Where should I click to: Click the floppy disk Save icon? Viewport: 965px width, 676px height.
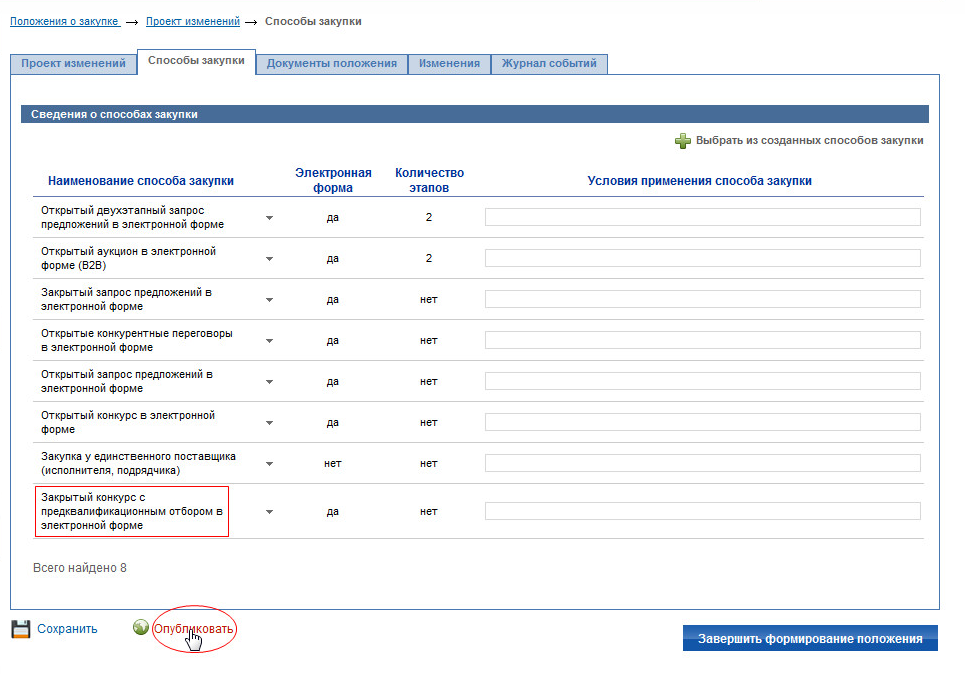(x=20, y=629)
